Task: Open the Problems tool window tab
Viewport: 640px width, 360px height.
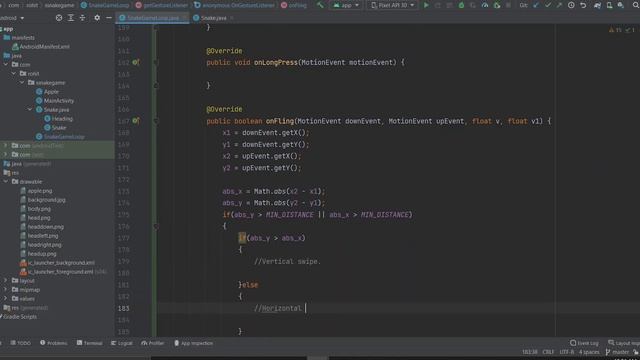Action: [x=53, y=343]
